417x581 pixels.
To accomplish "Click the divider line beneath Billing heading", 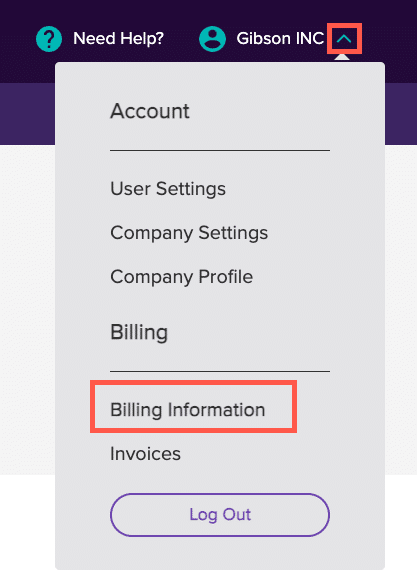I will pos(220,371).
